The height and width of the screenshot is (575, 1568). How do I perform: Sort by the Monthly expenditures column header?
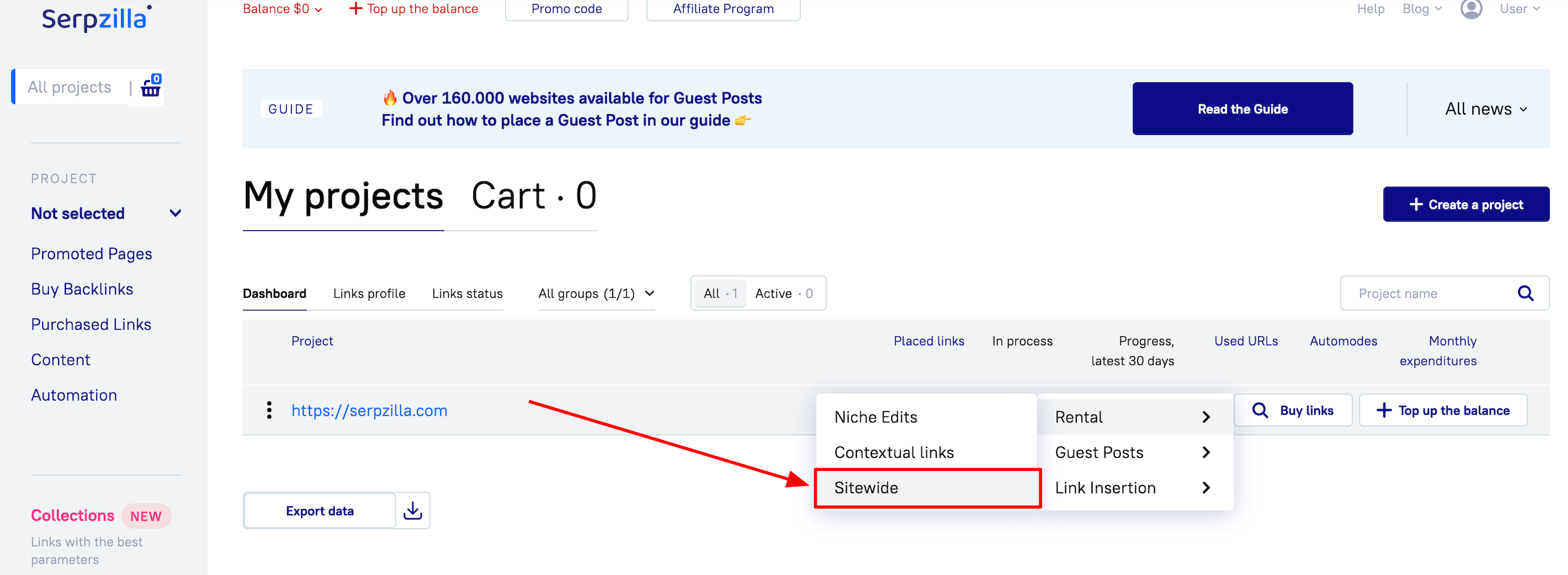pos(1437,351)
